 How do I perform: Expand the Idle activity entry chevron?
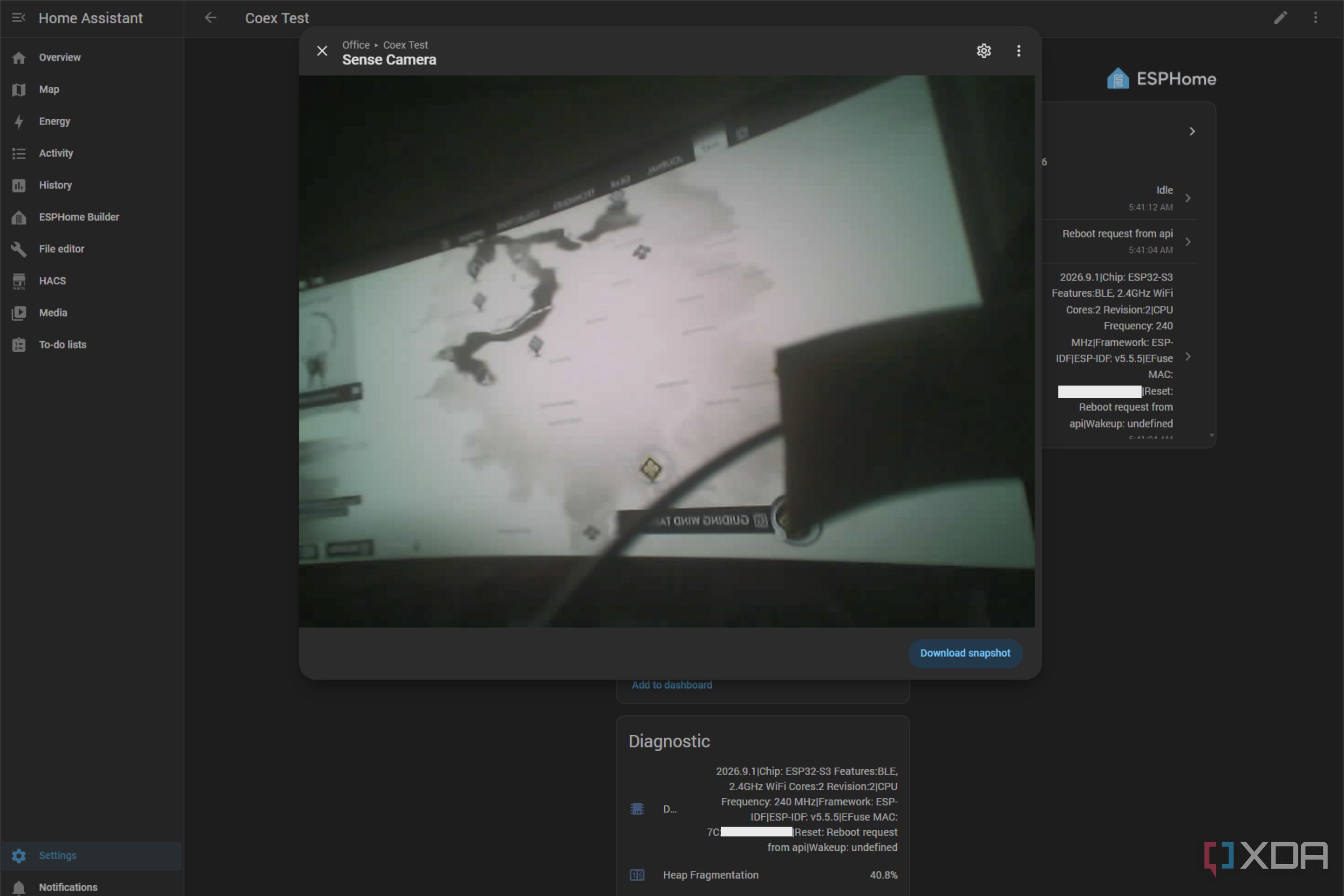click(x=1188, y=198)
